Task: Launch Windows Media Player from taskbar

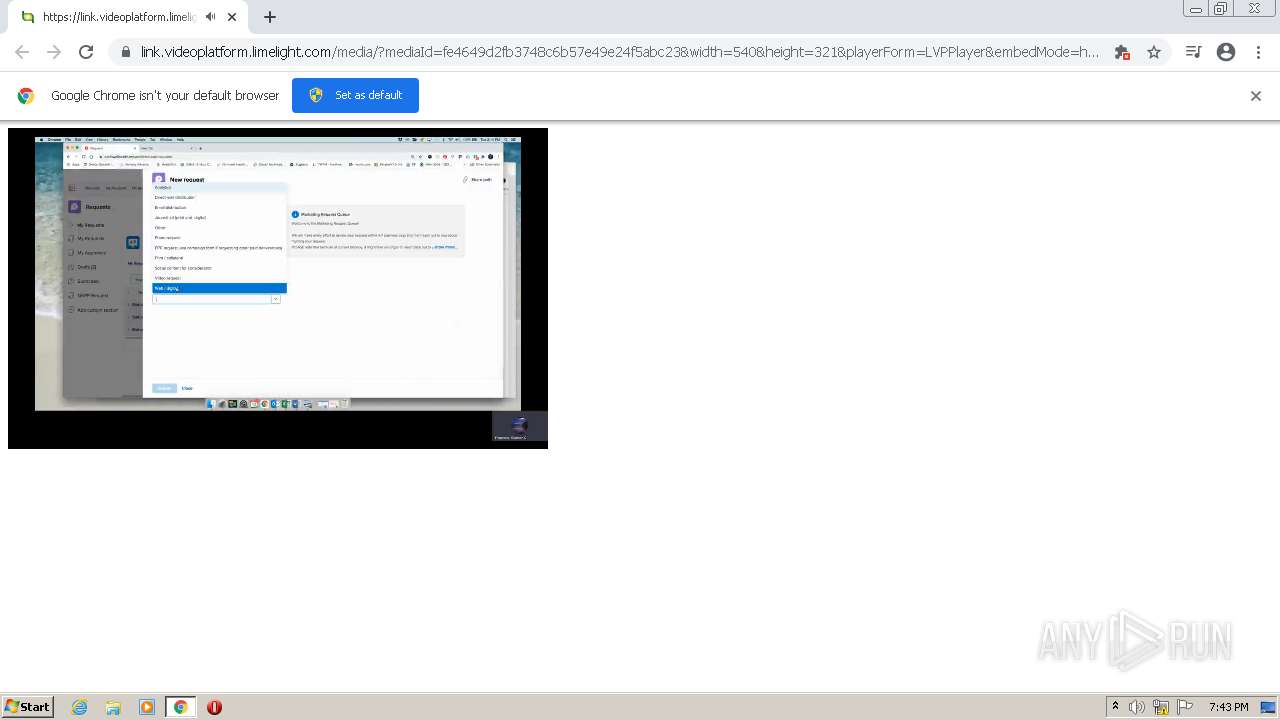Action: pyautogui.click(x=147, y=707)
